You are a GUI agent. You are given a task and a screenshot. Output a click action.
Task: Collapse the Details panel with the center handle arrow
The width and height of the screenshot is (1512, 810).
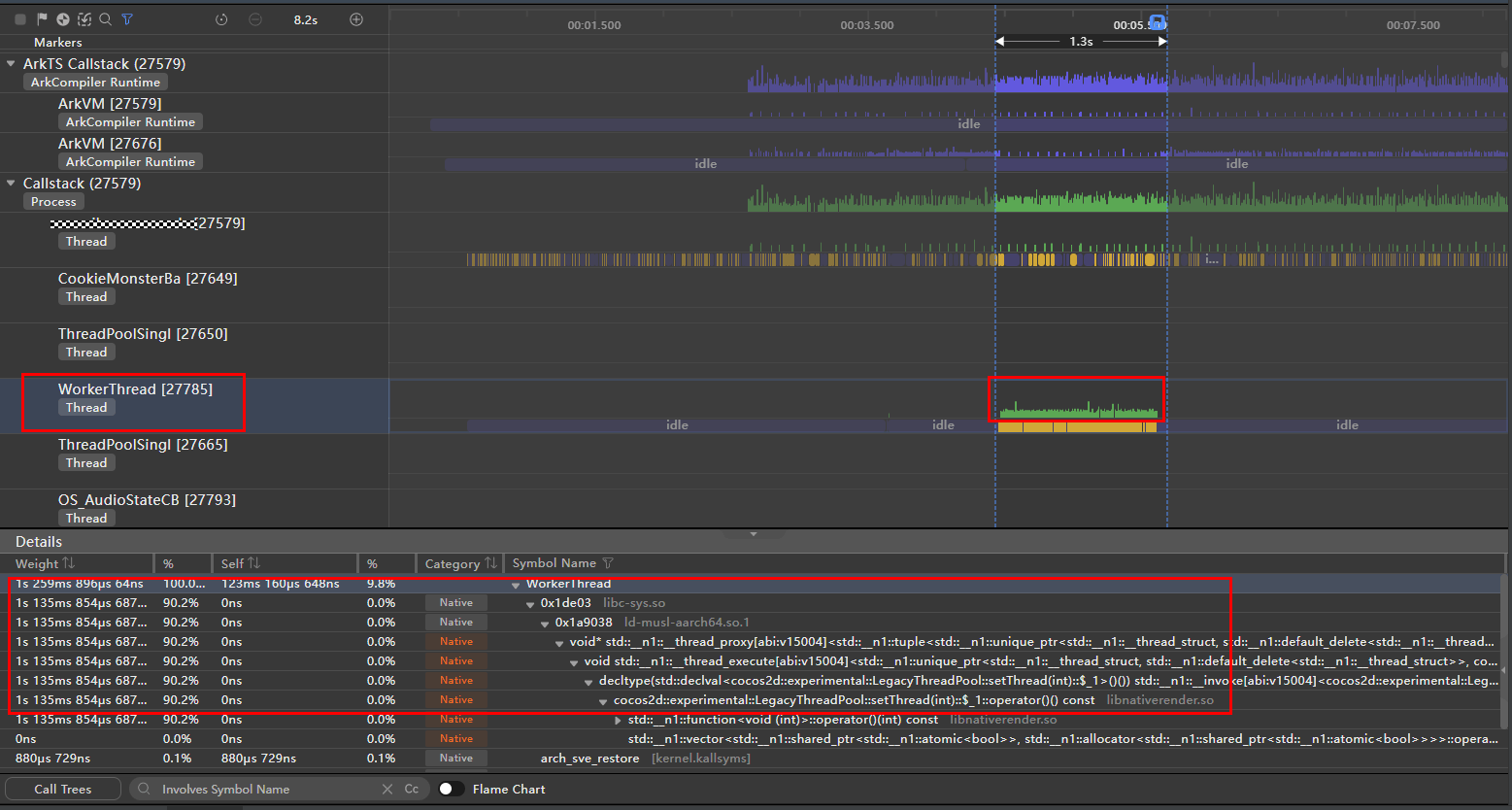pos(754,533)
